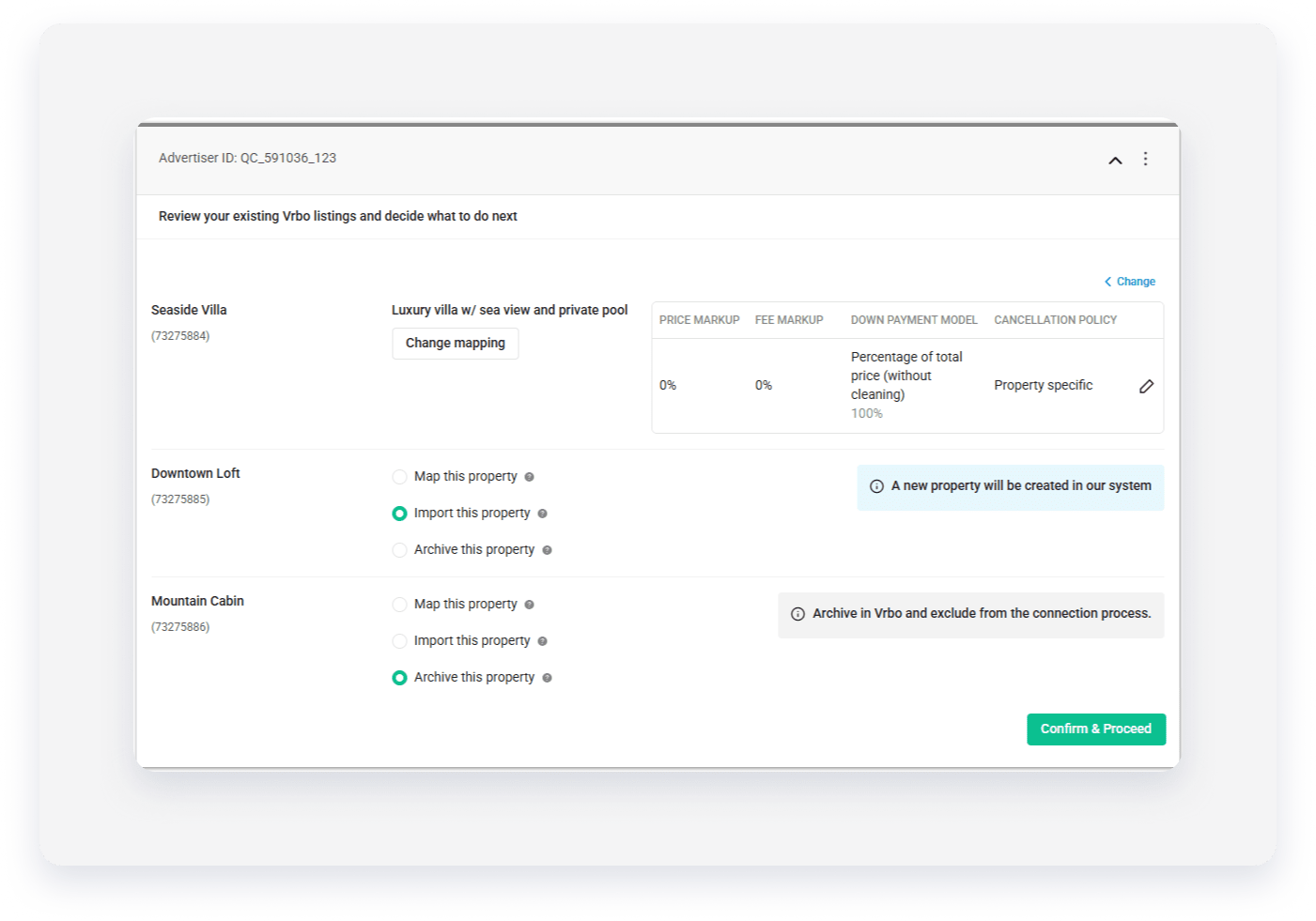Select Map this property for Mountain Cabin
Viewport: 1316px width, 921px height.
tap(399, 605)
